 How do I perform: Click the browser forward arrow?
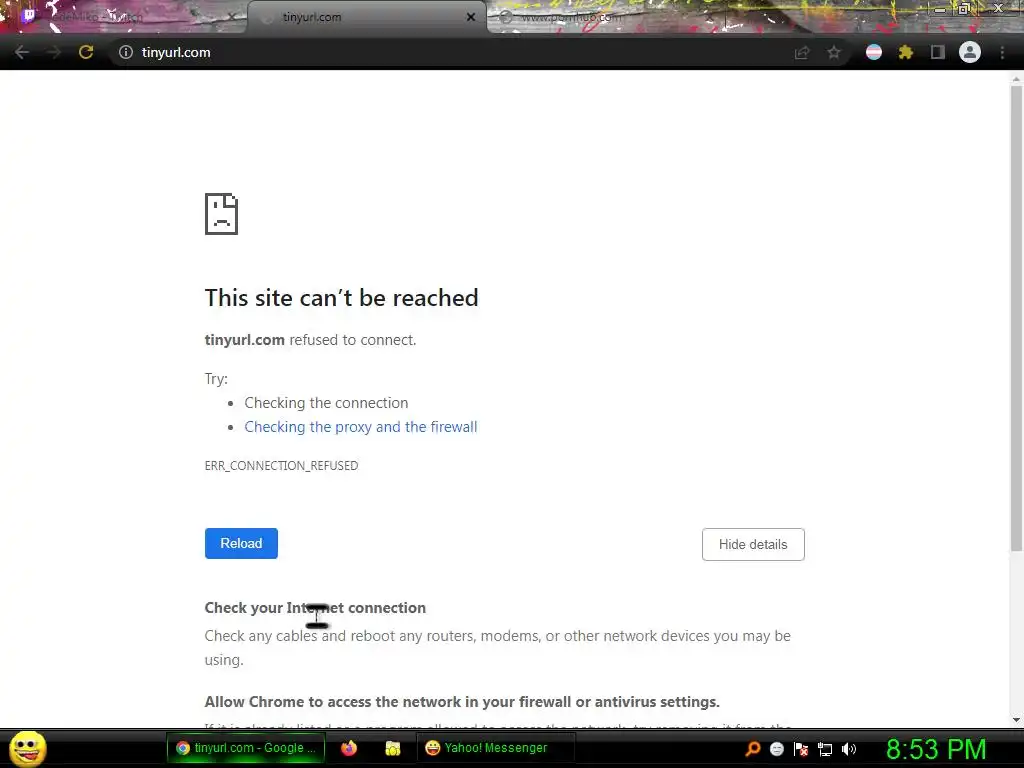click(x=54, y=52)
